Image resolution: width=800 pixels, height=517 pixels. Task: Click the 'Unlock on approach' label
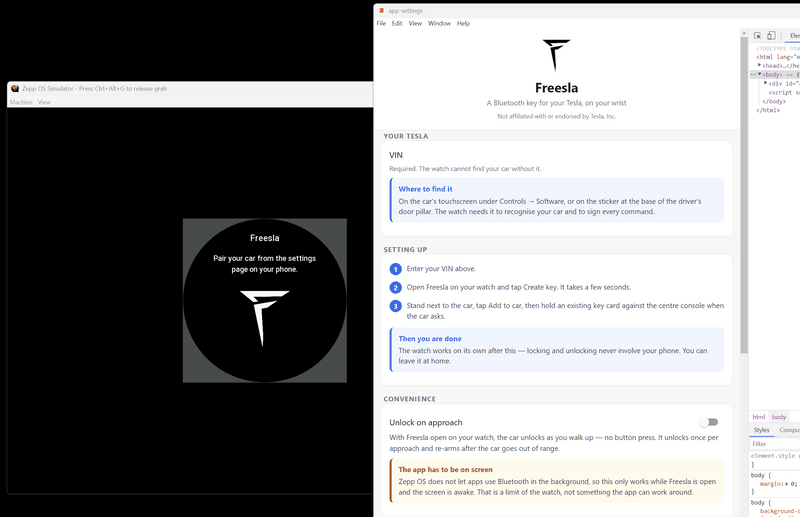[x=426, y=423]
